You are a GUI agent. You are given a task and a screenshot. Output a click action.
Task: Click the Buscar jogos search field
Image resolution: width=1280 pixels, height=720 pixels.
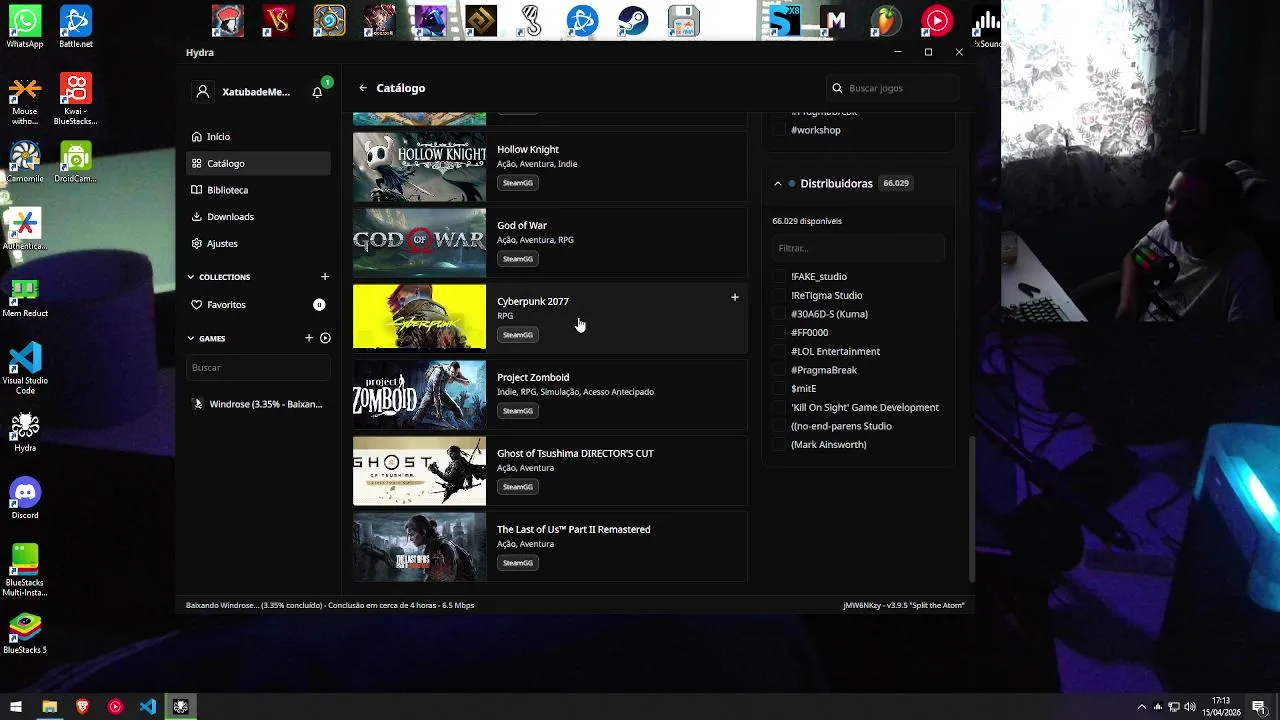point(892,88)
